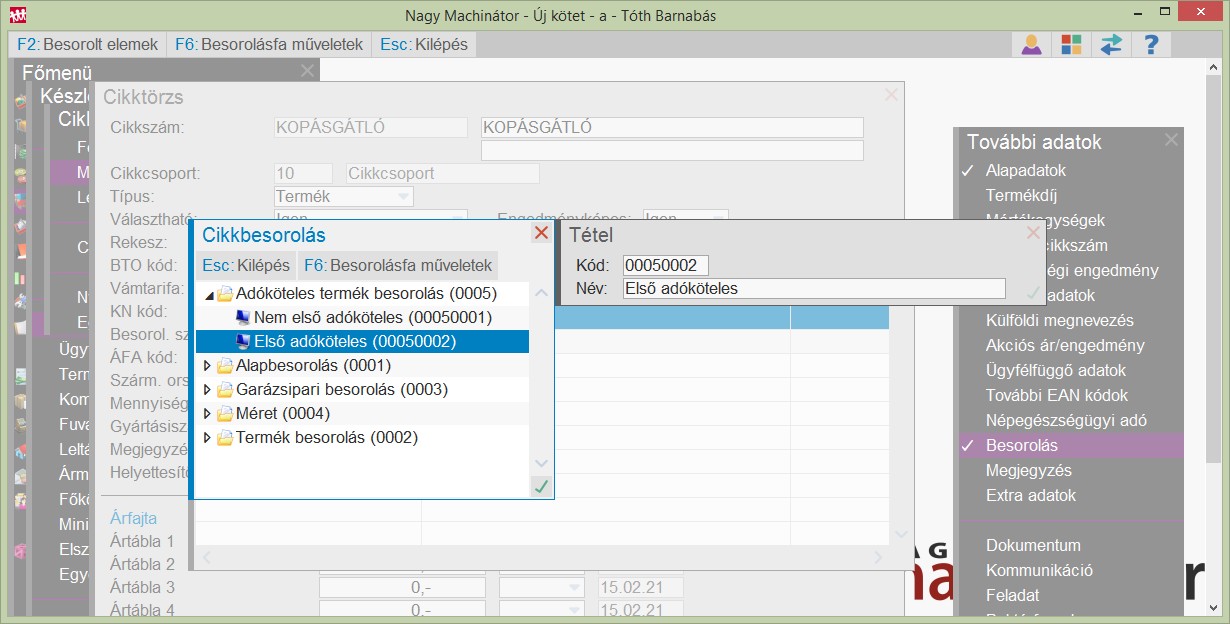Open Akciós ár/engedmény entry
The image size is (1230, 624).
[x=1065, y=346]
